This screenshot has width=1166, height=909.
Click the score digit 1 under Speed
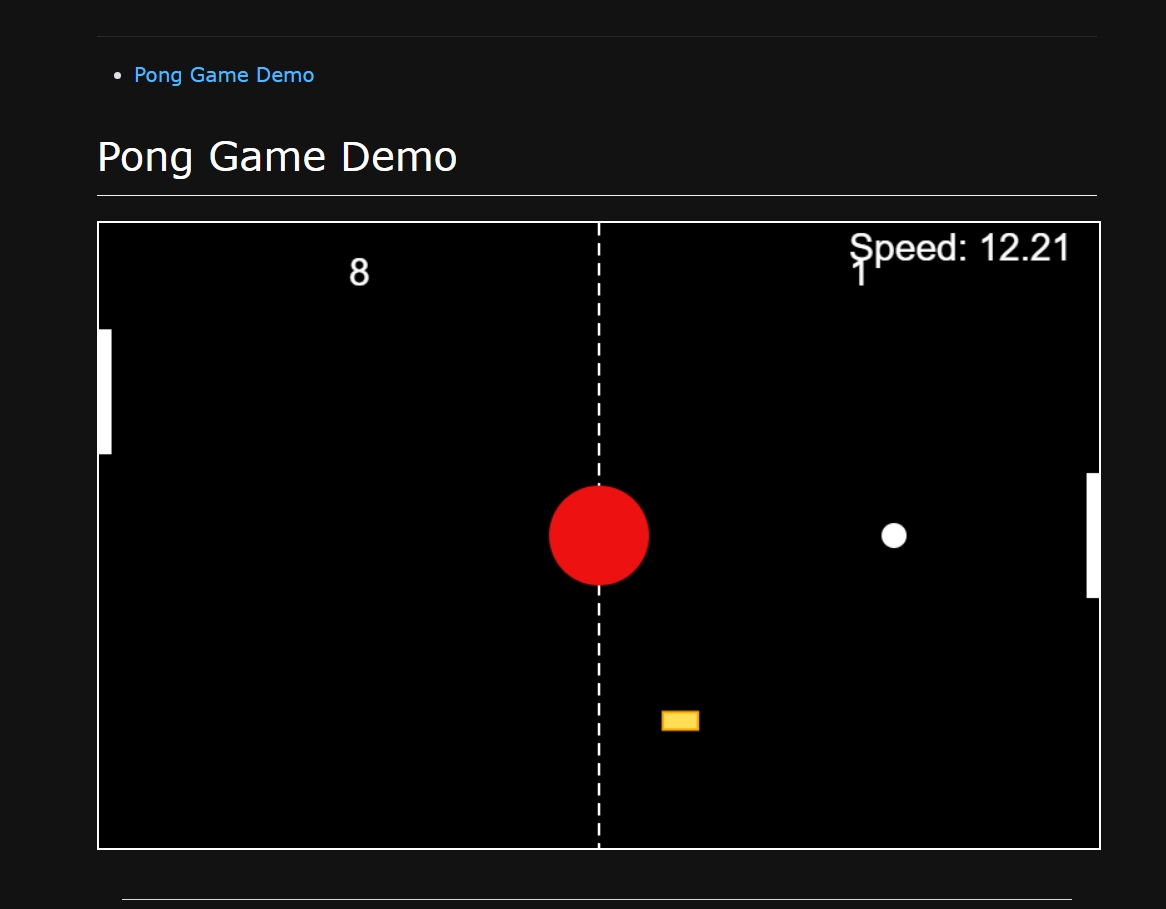tap(859, 277)
